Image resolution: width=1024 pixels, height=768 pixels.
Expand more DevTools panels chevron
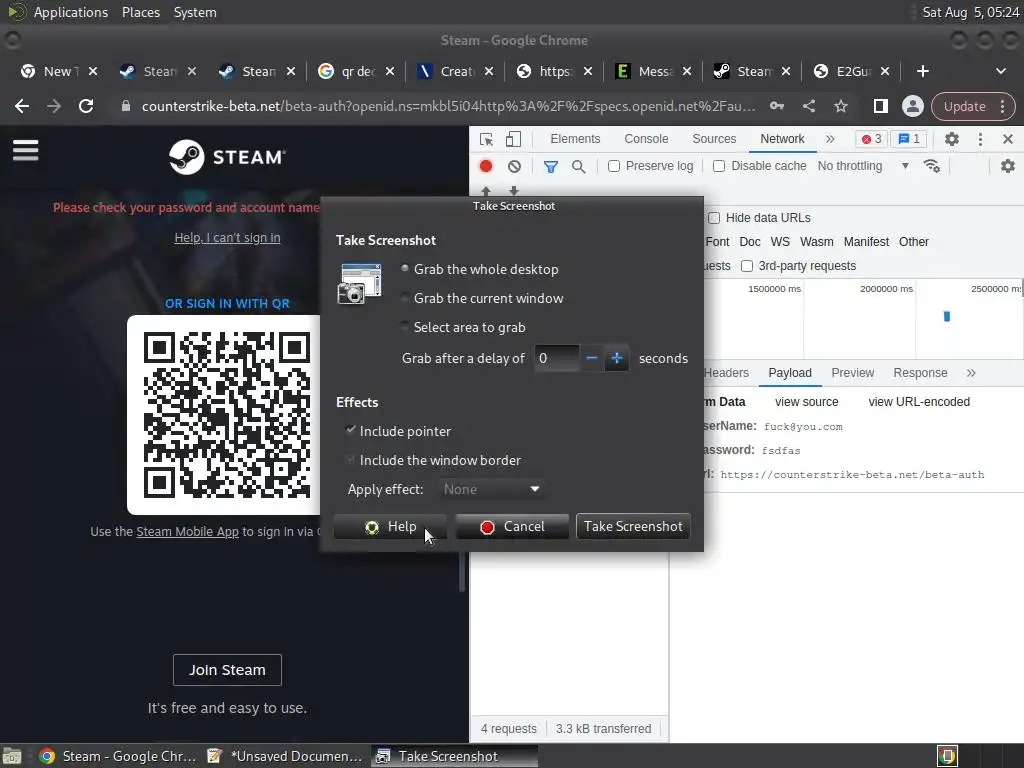click(830, 139)
